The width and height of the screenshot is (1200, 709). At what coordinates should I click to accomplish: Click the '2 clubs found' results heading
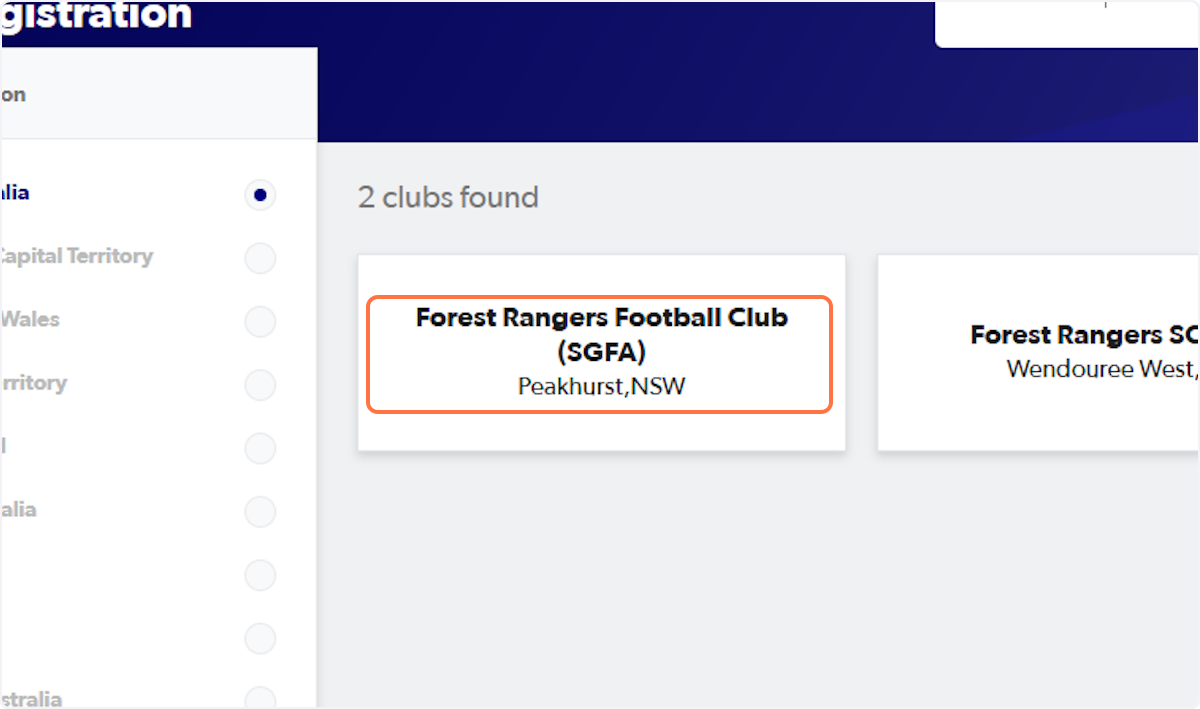pos(448,197)
